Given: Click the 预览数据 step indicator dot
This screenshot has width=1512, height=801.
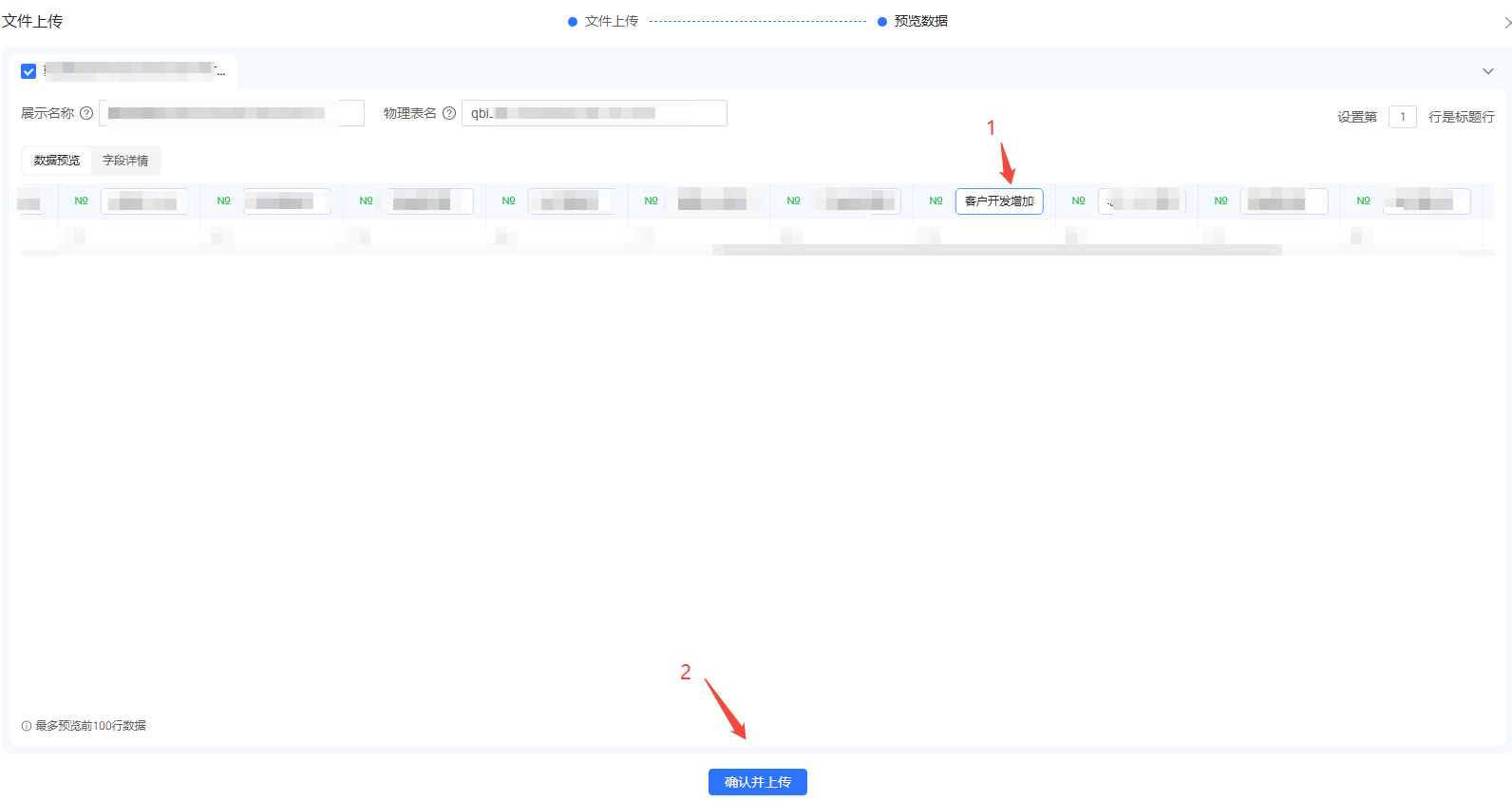Looking at the screenshot, I should pos(882,22).
